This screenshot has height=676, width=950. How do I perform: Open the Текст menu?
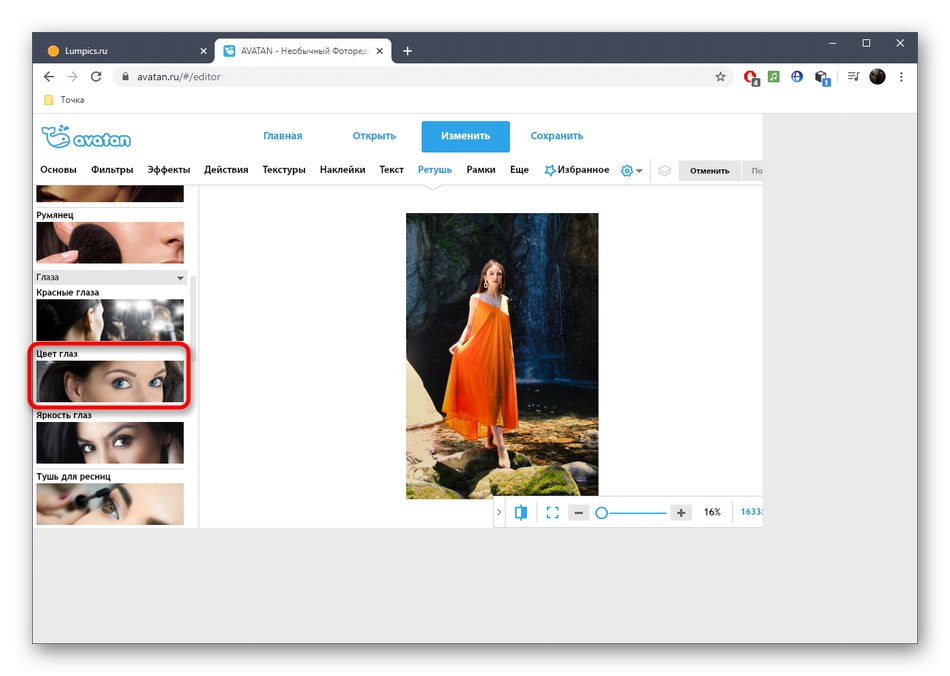click(391, 170)
